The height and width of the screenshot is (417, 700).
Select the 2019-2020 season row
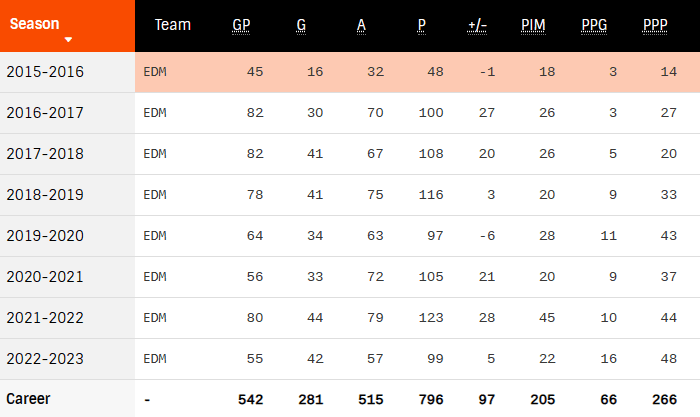click(x=45, y=236)
